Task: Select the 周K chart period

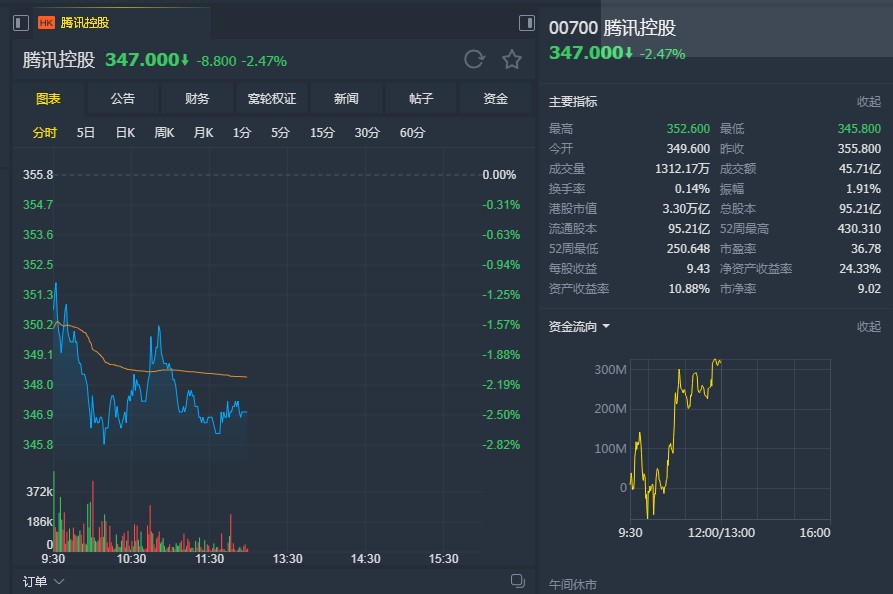Action: [x=164, y=133]
